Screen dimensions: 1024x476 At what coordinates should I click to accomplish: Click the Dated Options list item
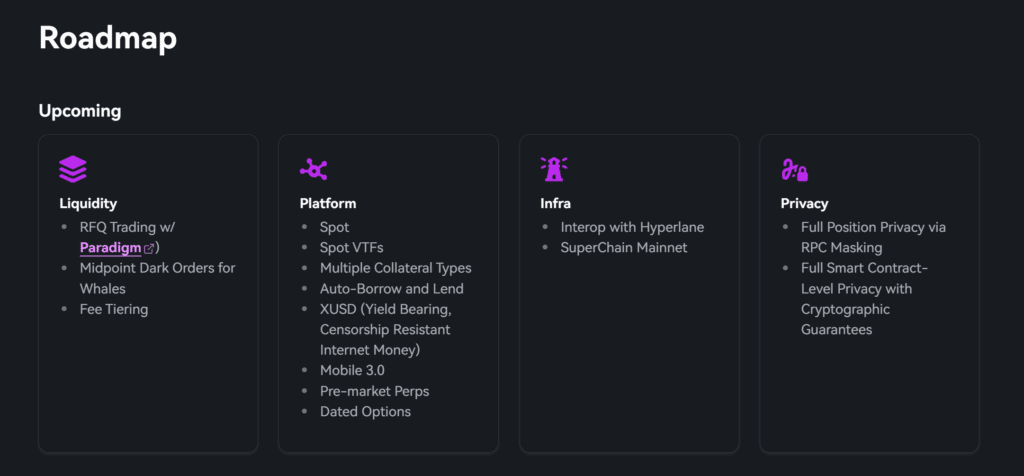(x=365, y=411)
